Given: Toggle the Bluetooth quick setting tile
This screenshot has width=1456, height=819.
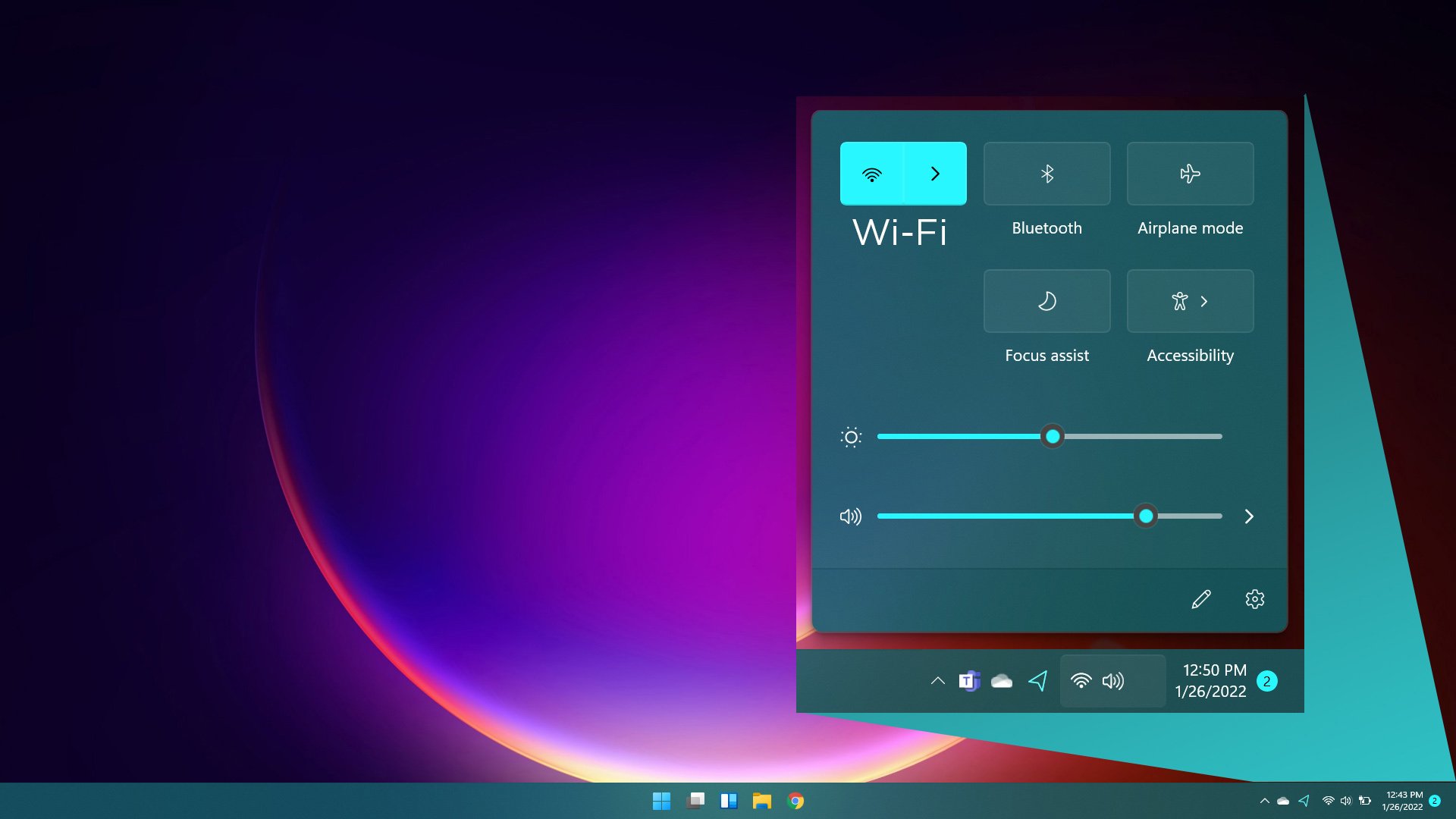Looking at the screenshot, I should (1046, 174).
